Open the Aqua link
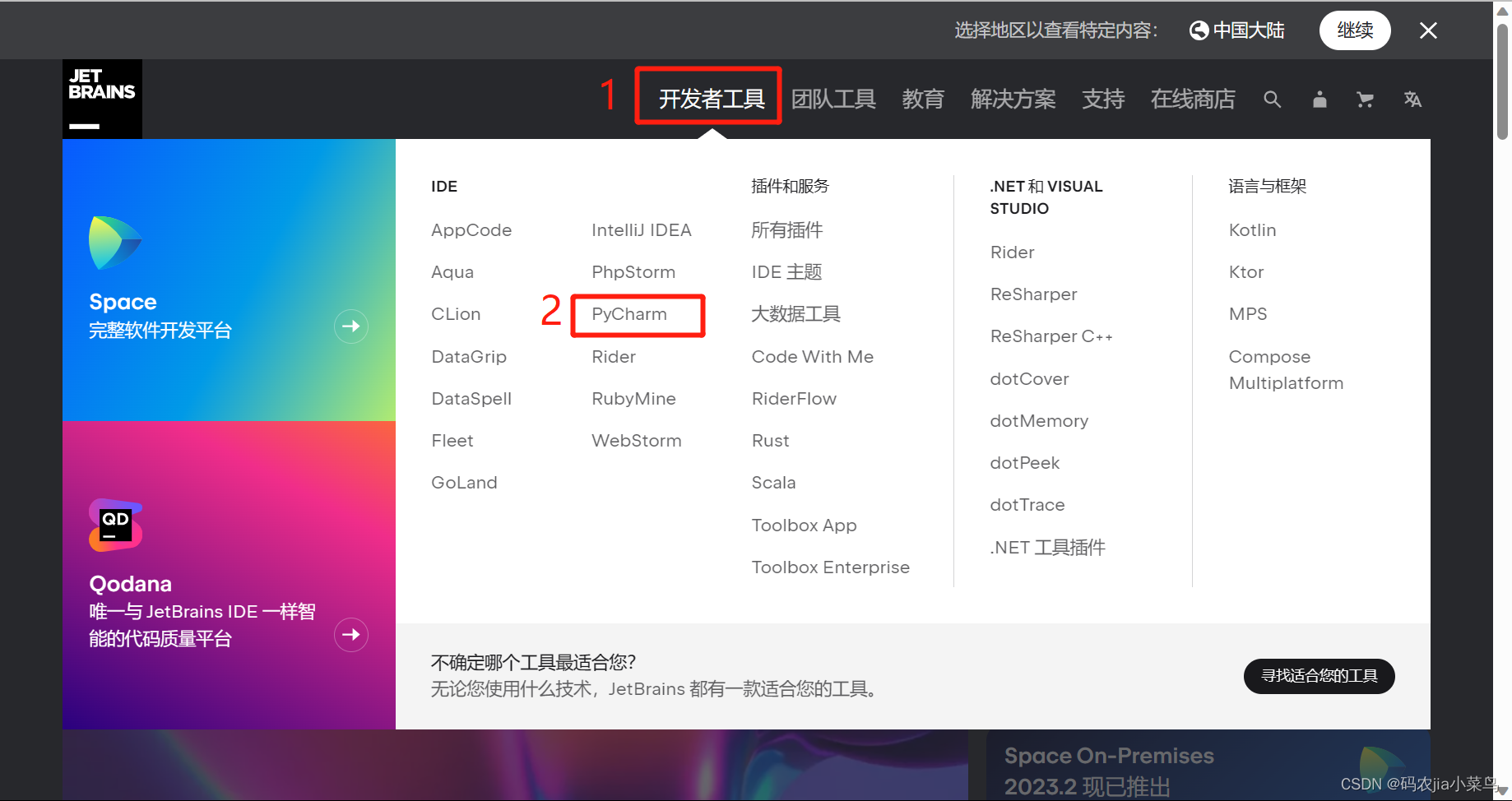Image resolution: width=1512 pixels, height=801 pixels. coord(452,272)
